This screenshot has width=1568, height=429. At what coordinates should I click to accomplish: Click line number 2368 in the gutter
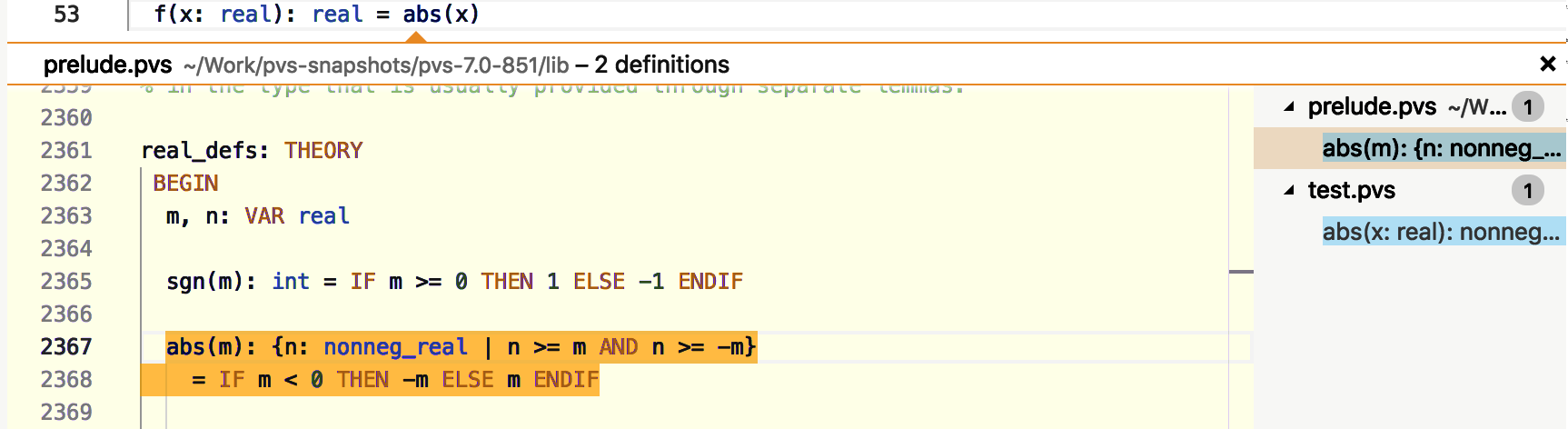66,379
